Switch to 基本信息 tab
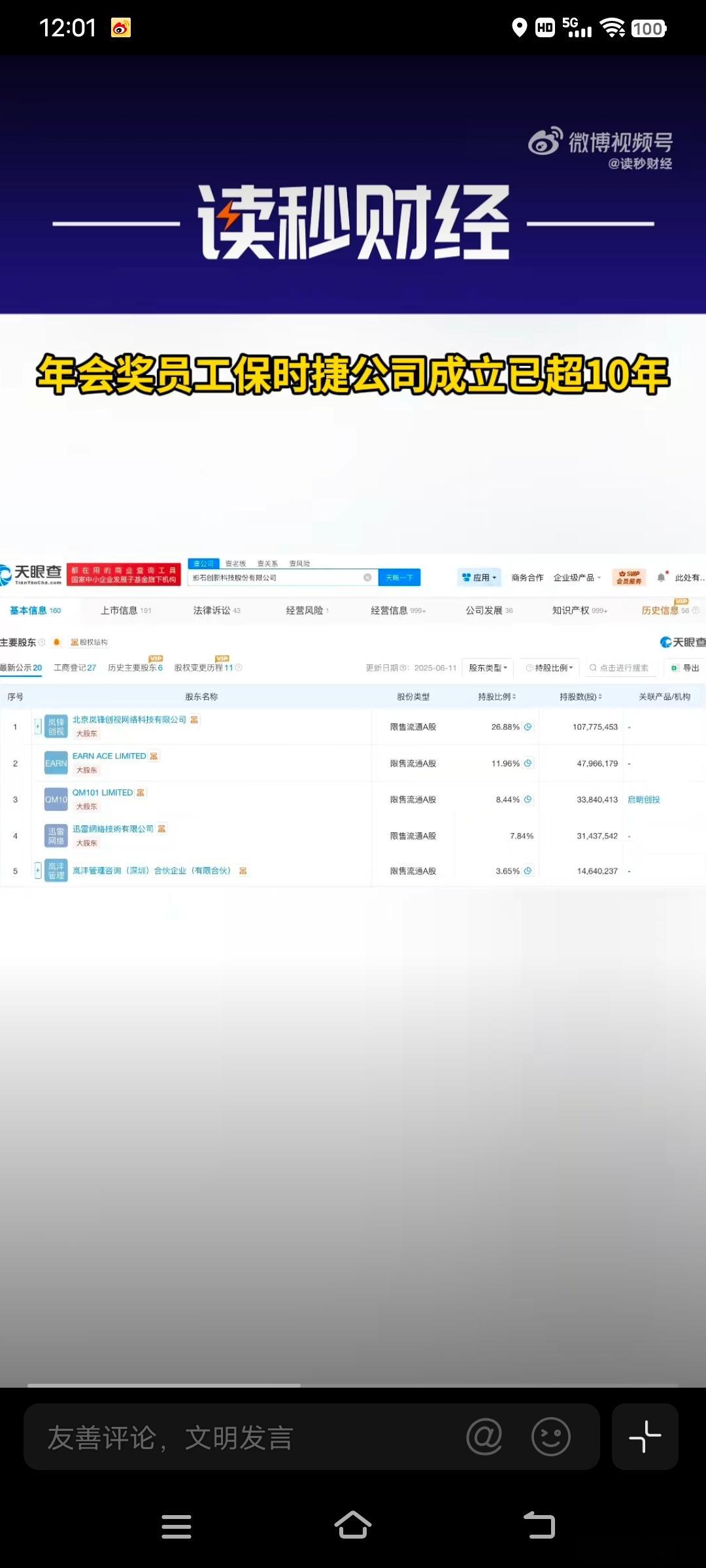Viewport: 706px width, 1568px height. pos(35,610)
